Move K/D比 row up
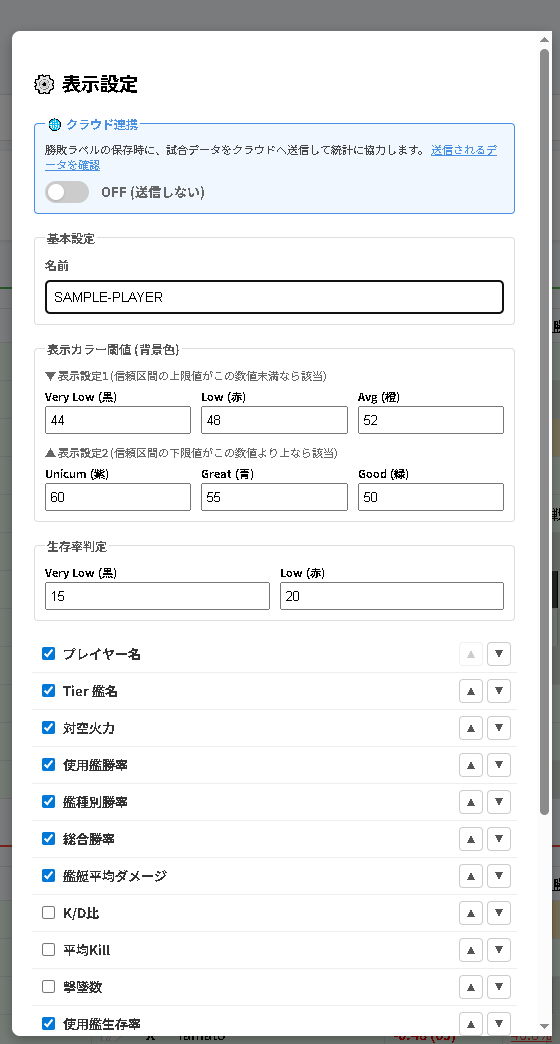 tap(471, 913)
